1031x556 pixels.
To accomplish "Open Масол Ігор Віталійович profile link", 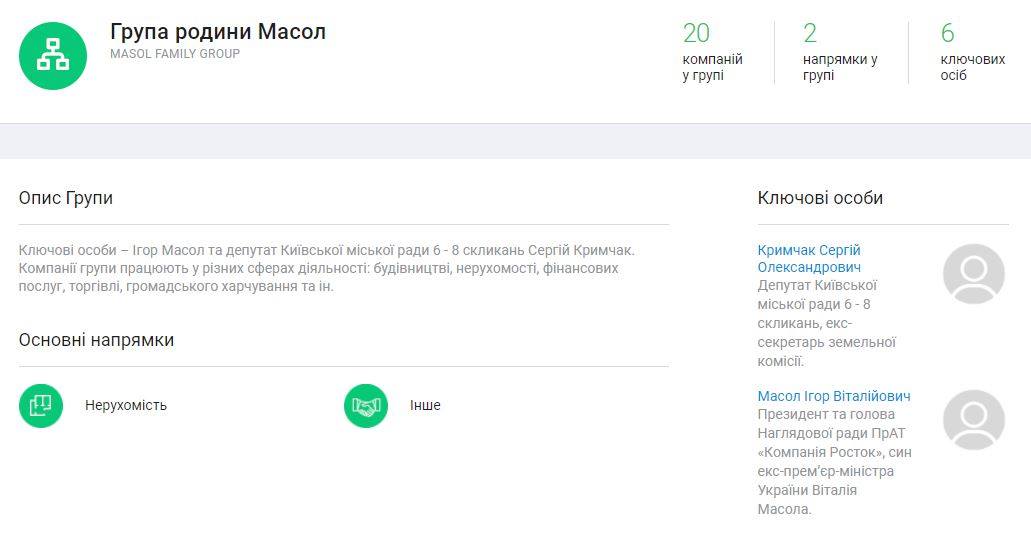I will coord(834,396).
